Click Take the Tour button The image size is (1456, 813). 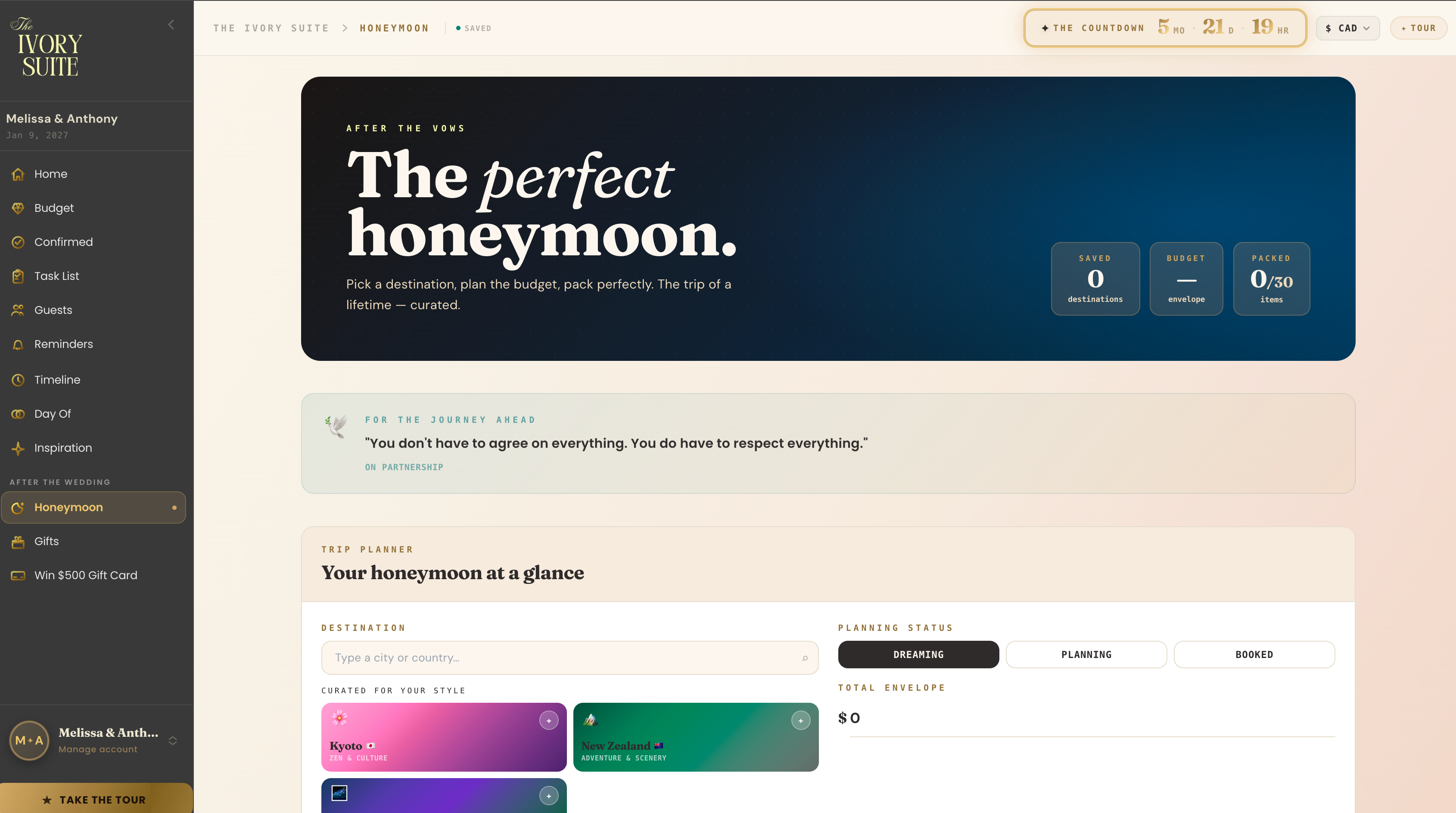click(96, 798)
